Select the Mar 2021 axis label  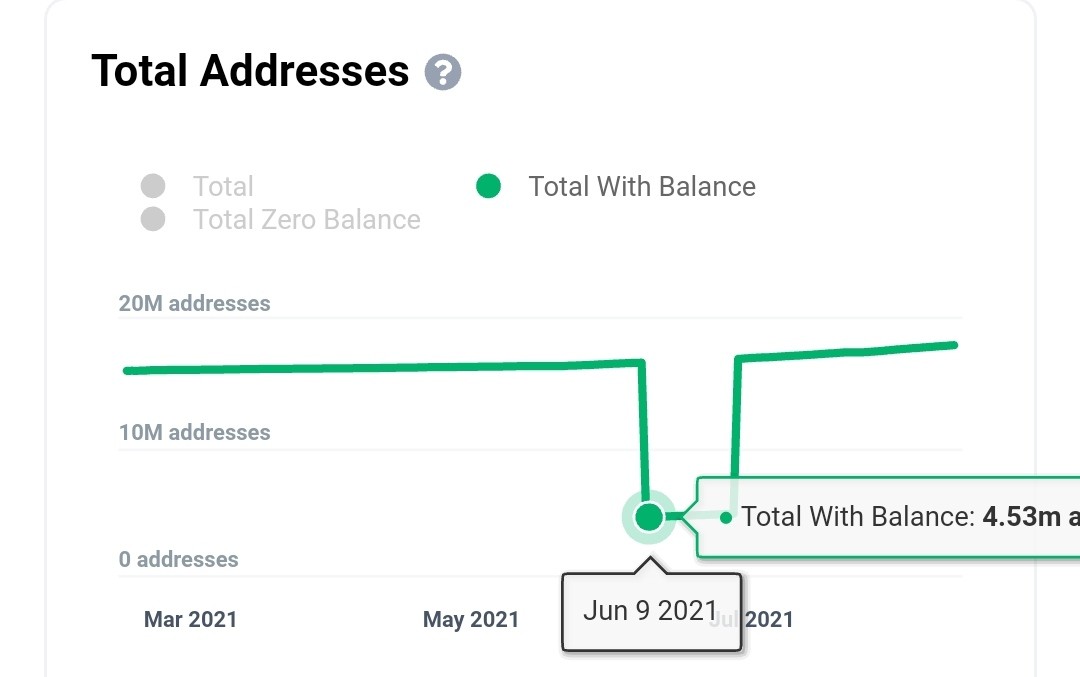pyautogui.click(x=190, y=619)
